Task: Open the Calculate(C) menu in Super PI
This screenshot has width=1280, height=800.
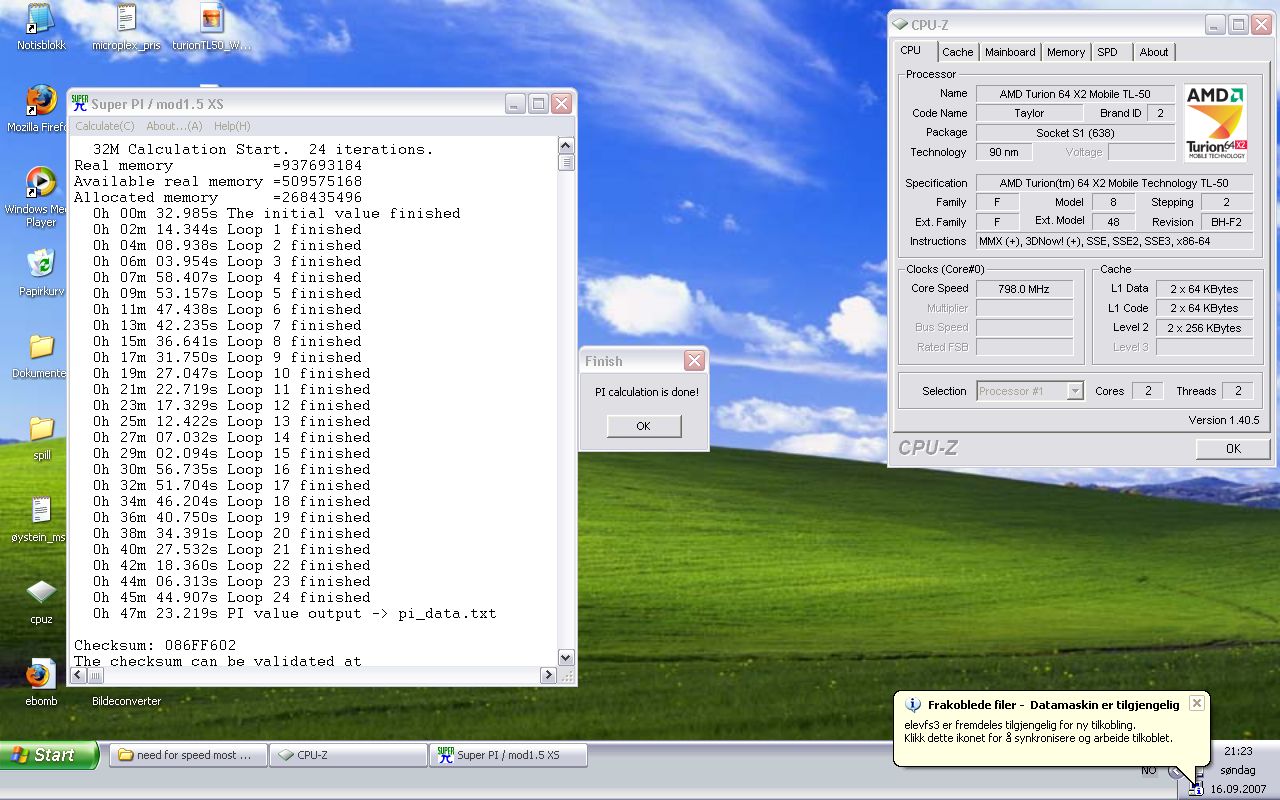Action: click(105, 126)
